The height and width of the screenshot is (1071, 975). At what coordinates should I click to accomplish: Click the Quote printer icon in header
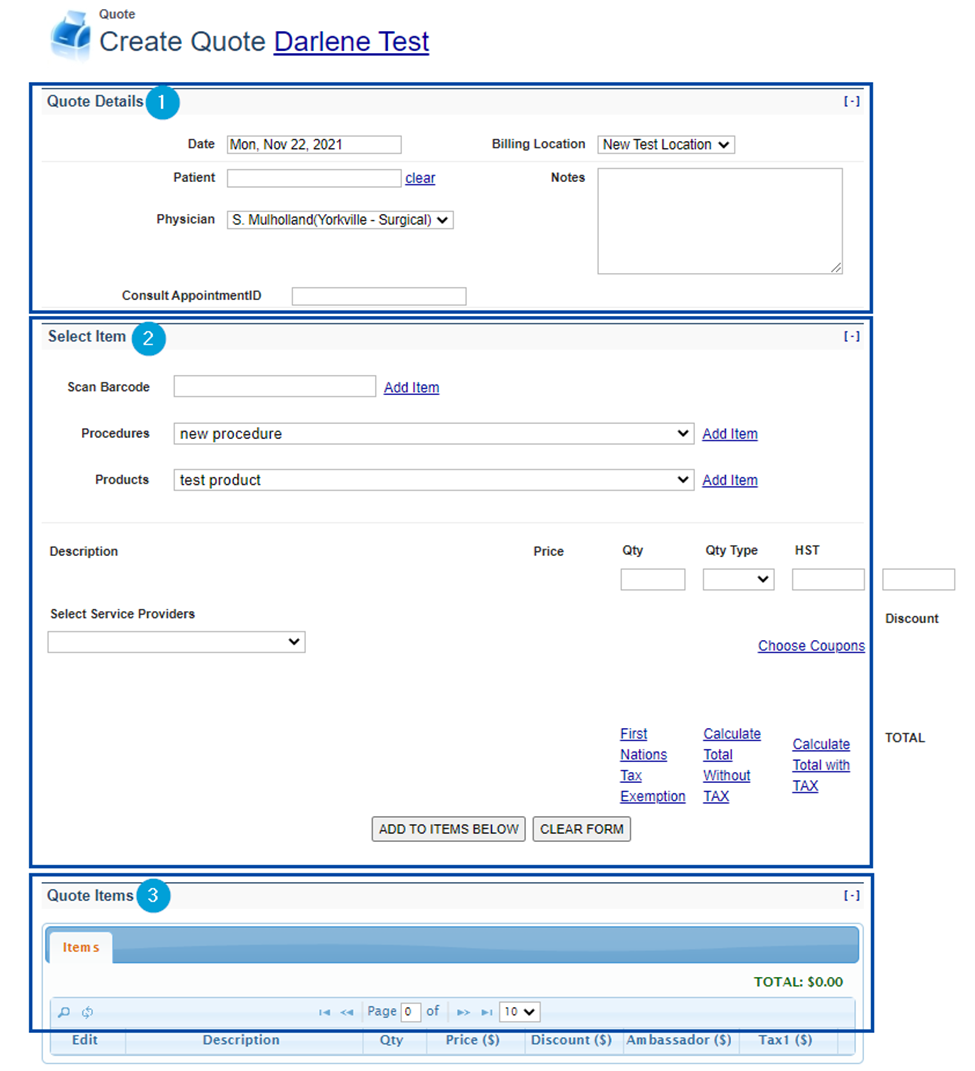71,38
